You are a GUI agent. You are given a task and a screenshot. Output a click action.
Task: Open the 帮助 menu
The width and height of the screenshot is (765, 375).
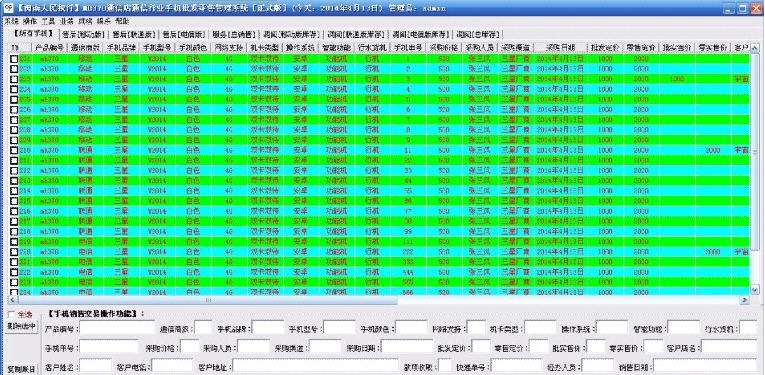122,21
